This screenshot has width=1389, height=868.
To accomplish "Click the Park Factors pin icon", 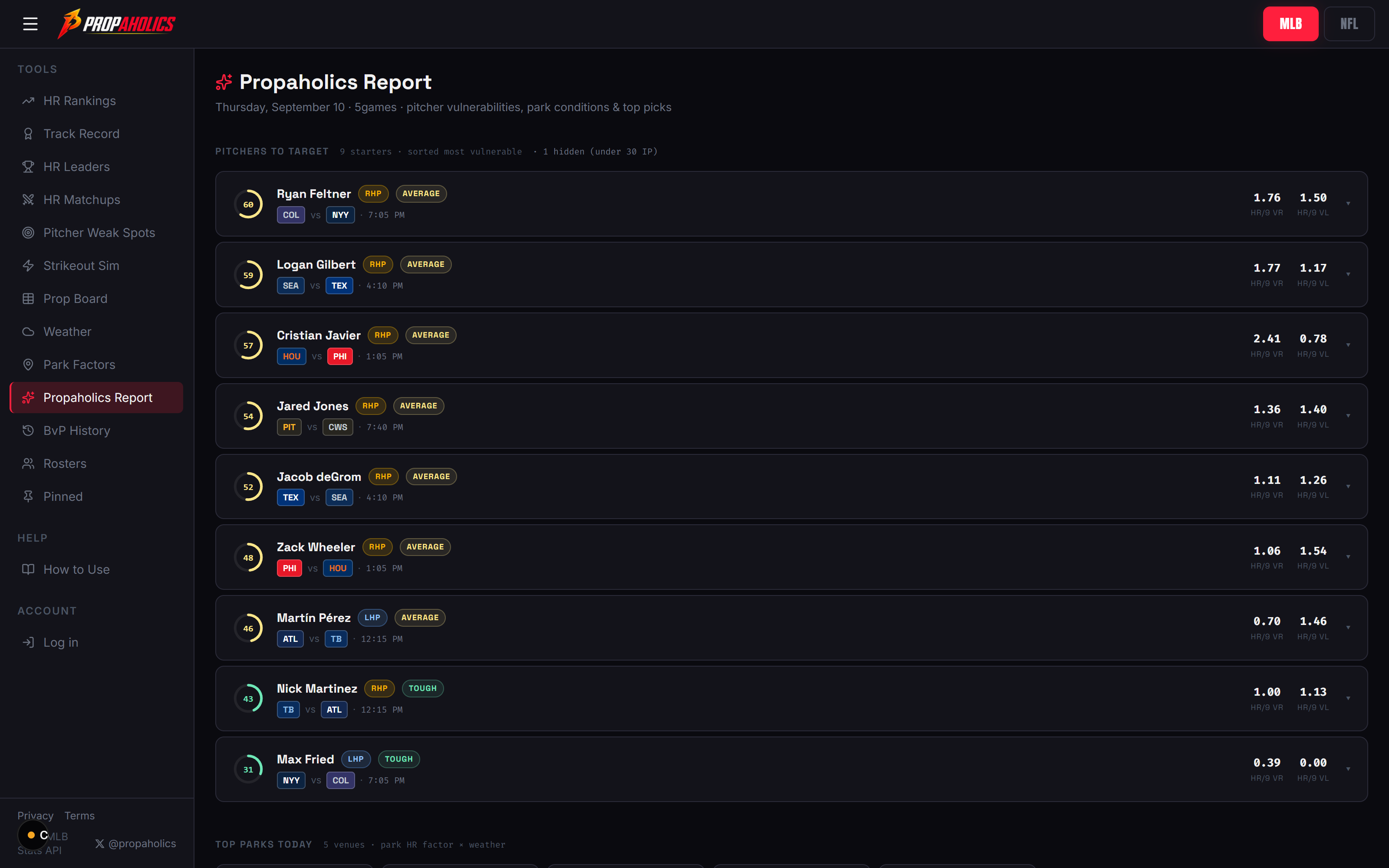I will (x=28, y=365).
